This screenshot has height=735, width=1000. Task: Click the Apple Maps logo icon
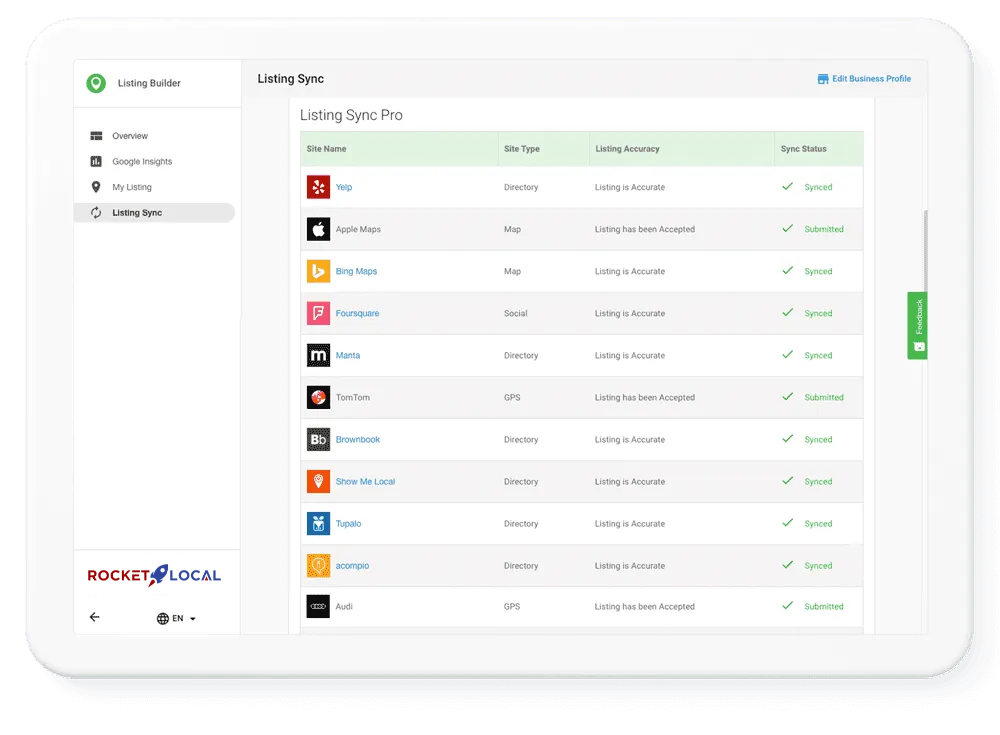coord(318,229)
